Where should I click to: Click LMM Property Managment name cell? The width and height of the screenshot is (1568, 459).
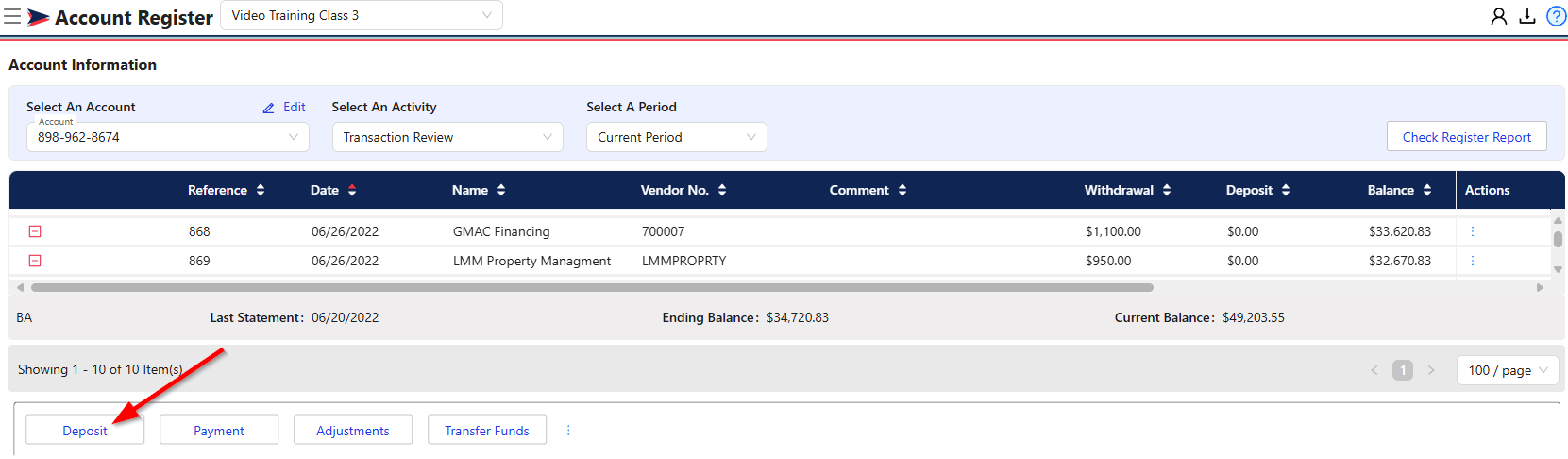531,261
